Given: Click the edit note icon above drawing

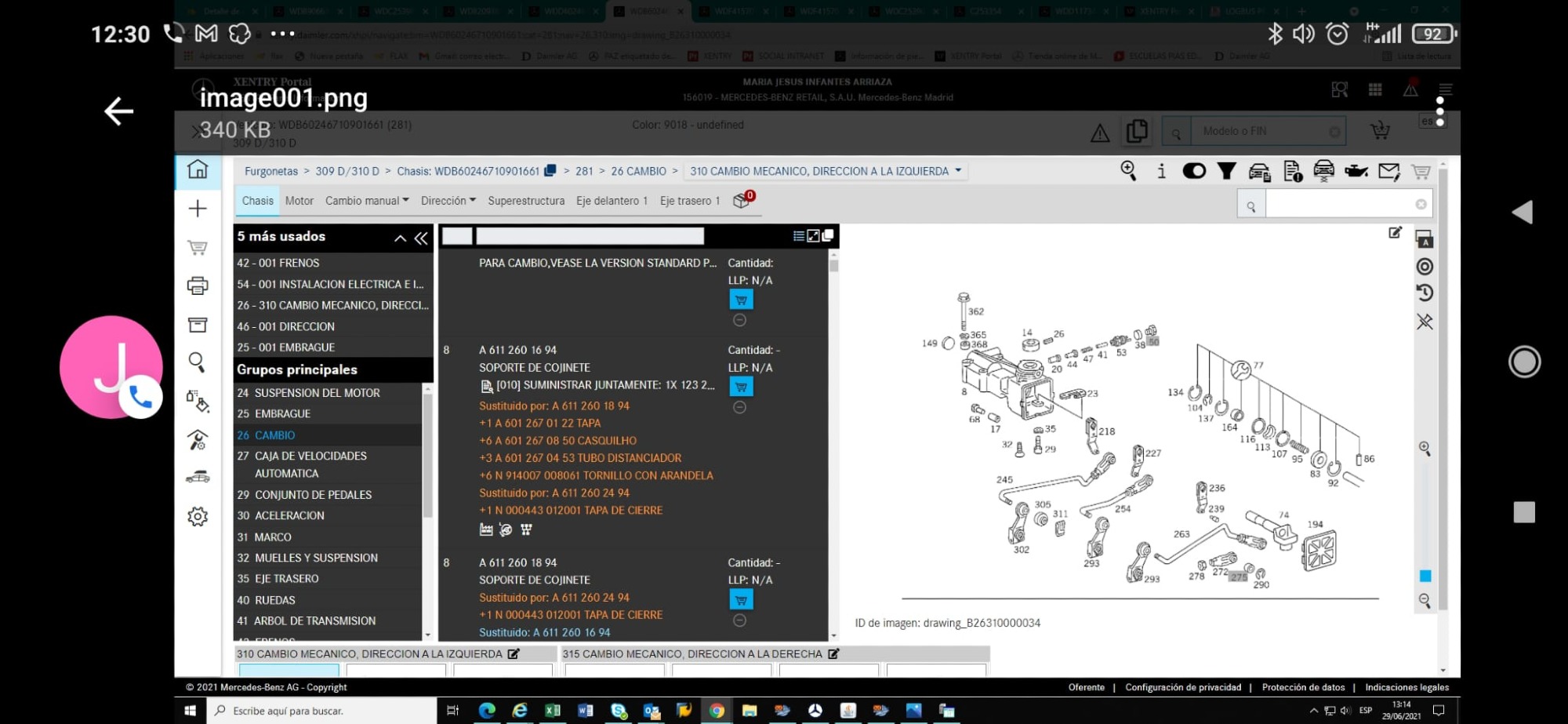Looking at the screenshot, I should 1395,232.
